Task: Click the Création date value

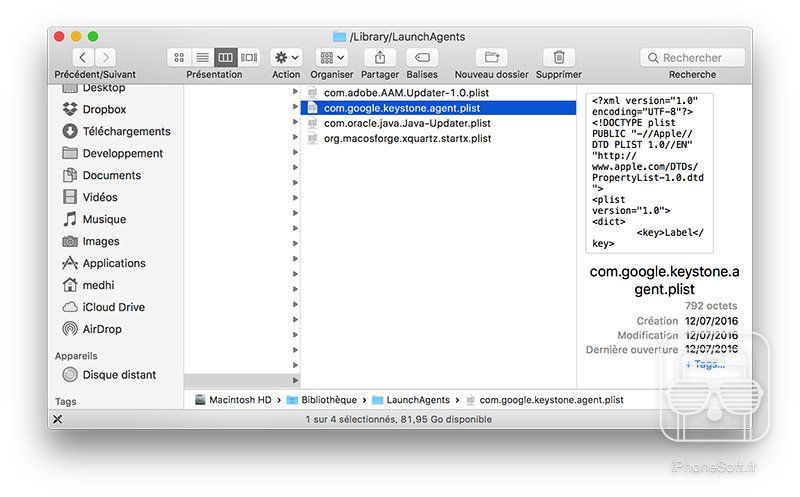Action: pyautogui.click(x=711, y=321)
